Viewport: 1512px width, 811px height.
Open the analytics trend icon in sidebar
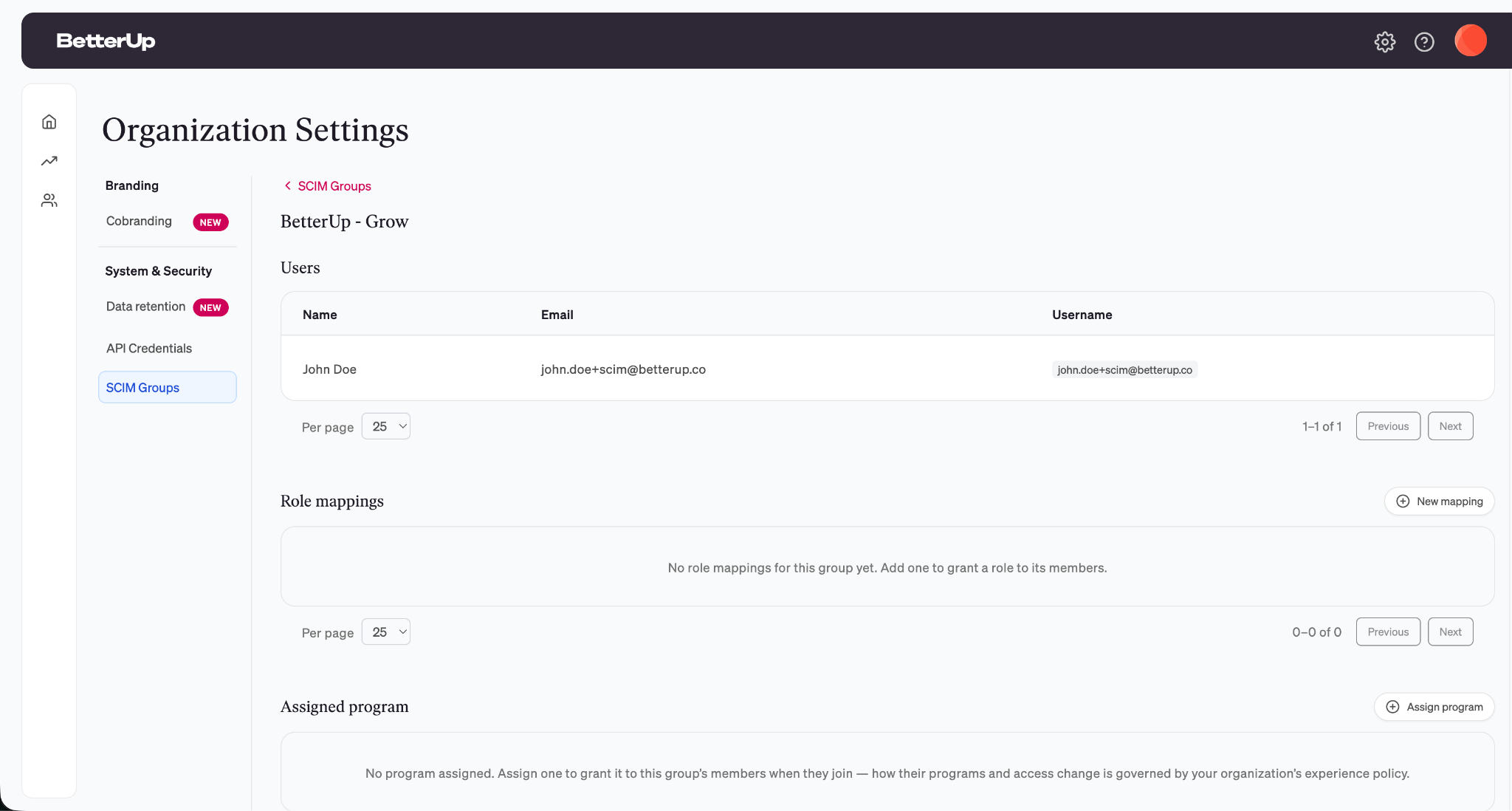(x=49, y=161)
